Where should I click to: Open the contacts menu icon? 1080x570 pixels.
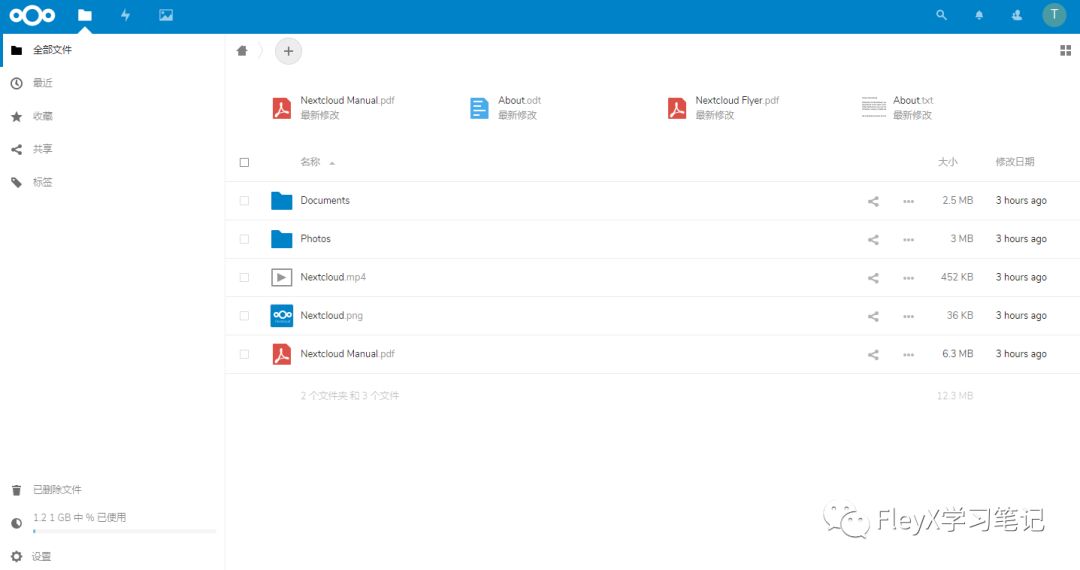point(1016,15)
